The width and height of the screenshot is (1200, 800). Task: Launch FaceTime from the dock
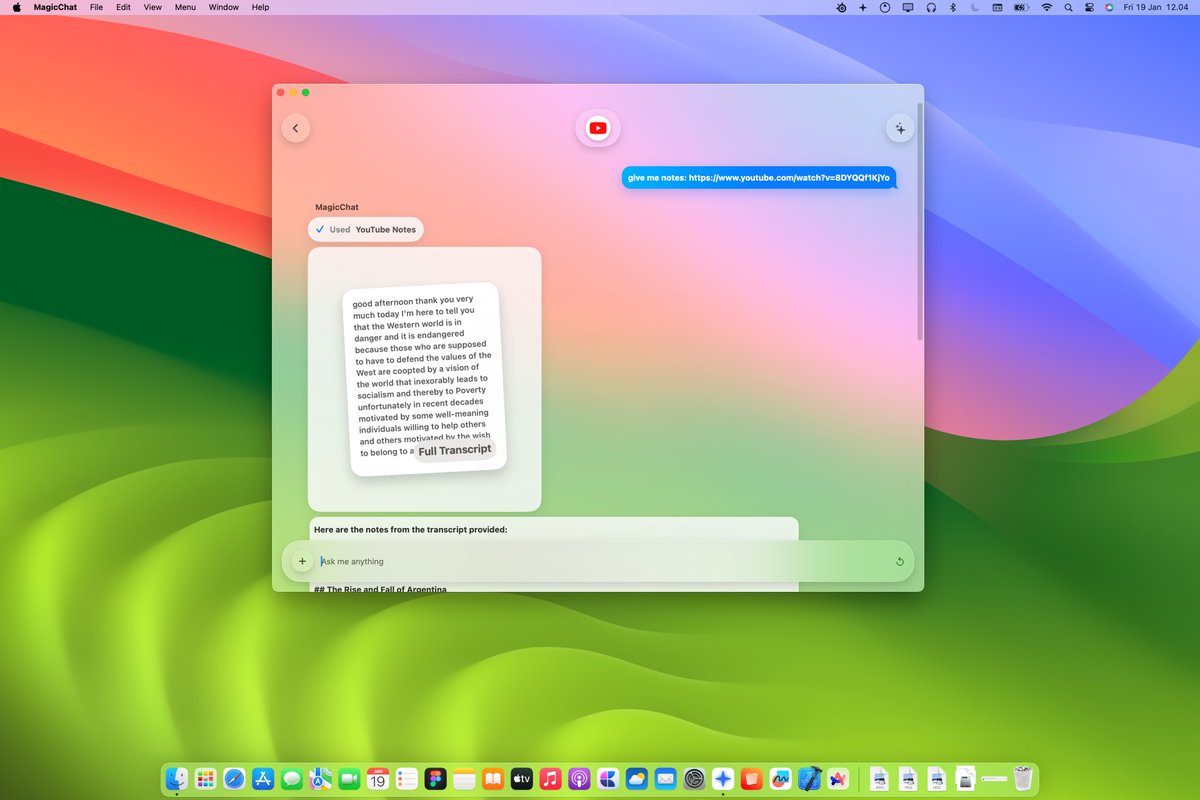click(x=350, y=779)
